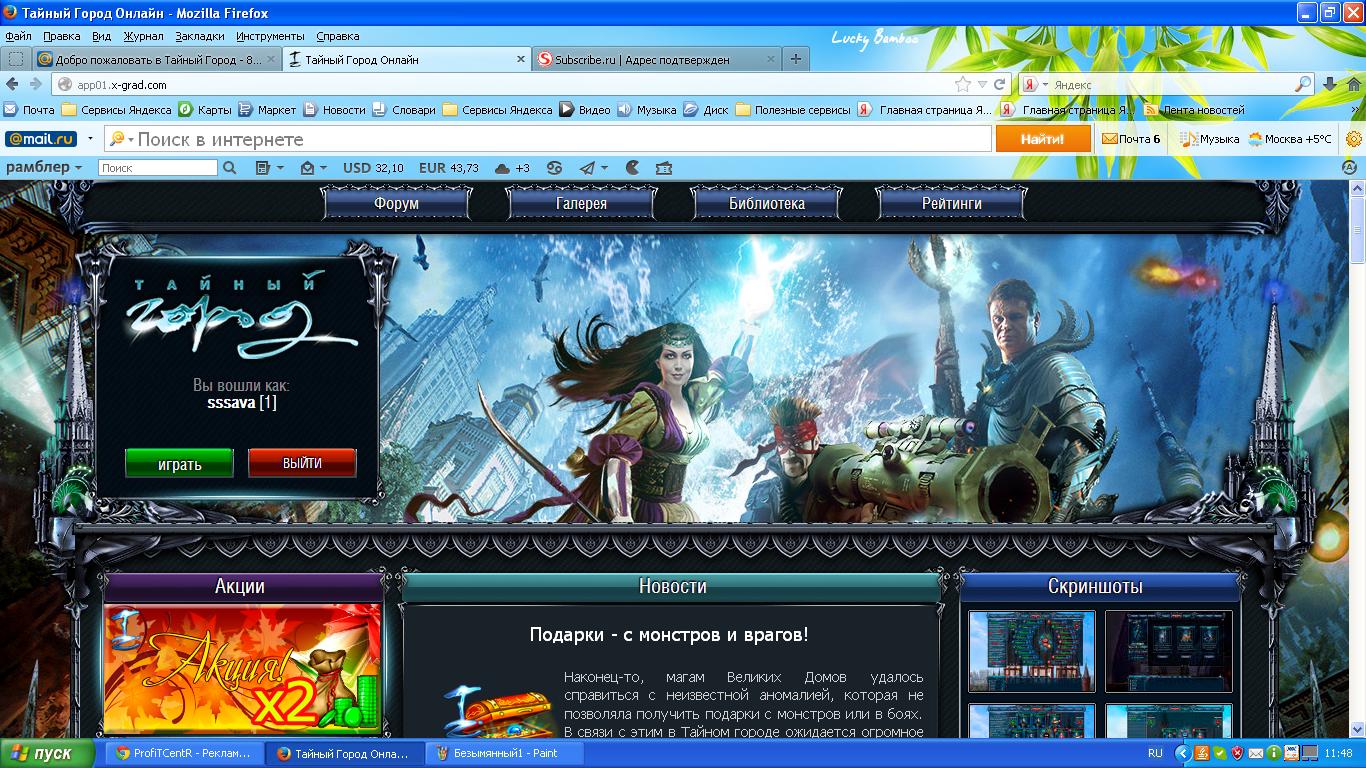The width and height of the screenshot is (1366, 768).
Task: Open the Карты bookmark
Action: 205,110
